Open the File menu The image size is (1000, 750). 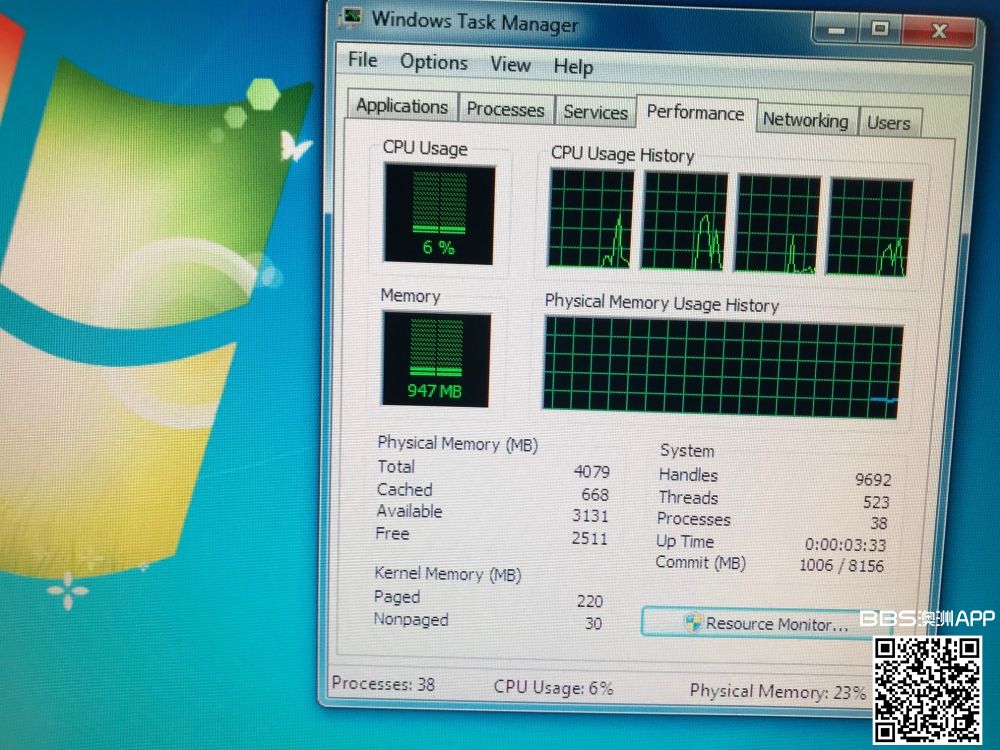(x=362, y=60)
